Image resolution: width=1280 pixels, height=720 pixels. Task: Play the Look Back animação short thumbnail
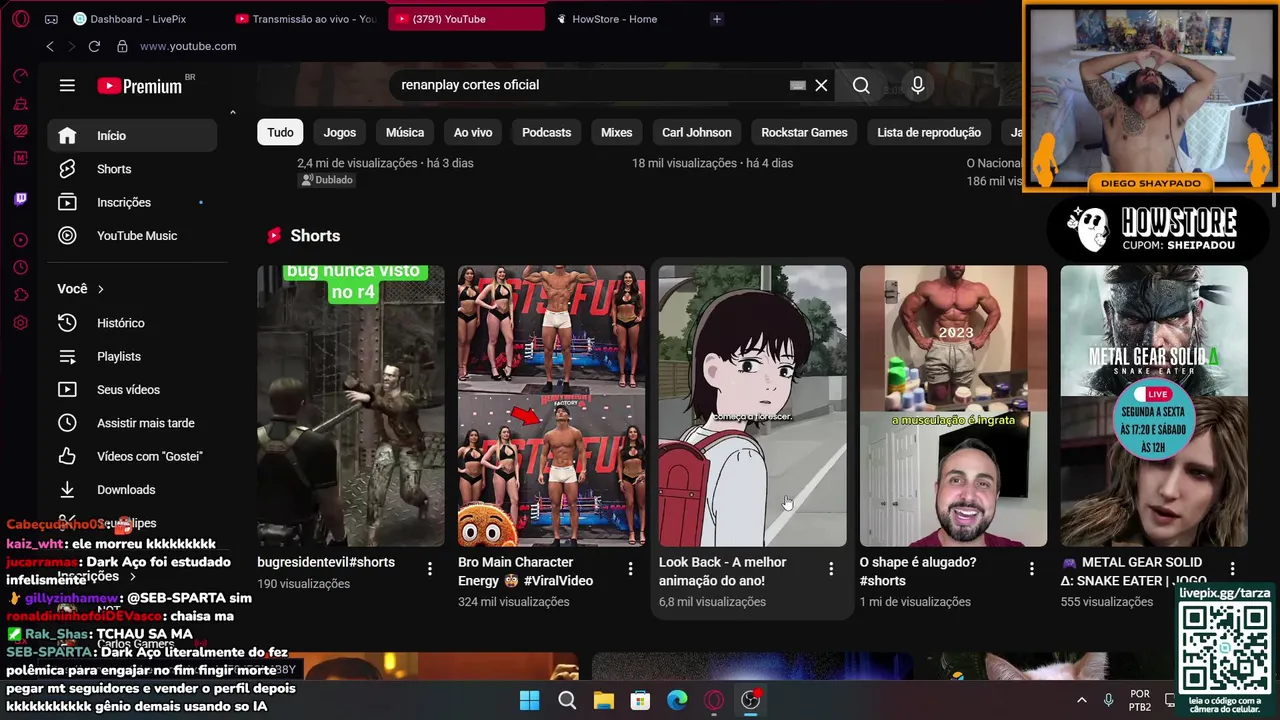752,406
